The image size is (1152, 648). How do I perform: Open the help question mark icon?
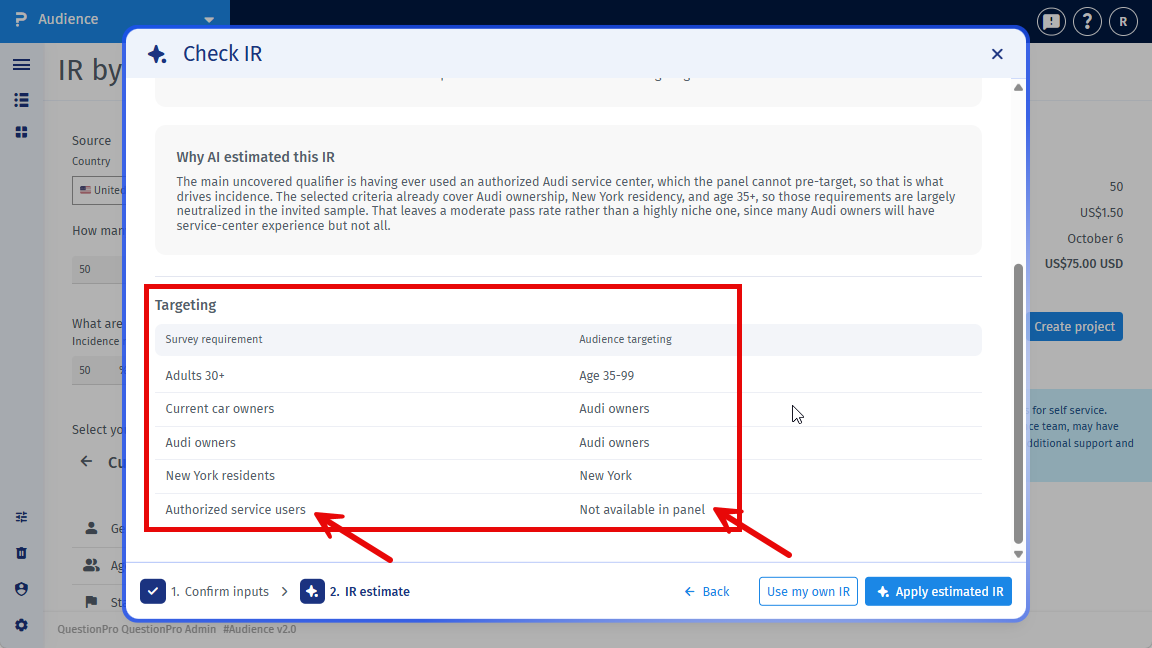click(1087, 22)
